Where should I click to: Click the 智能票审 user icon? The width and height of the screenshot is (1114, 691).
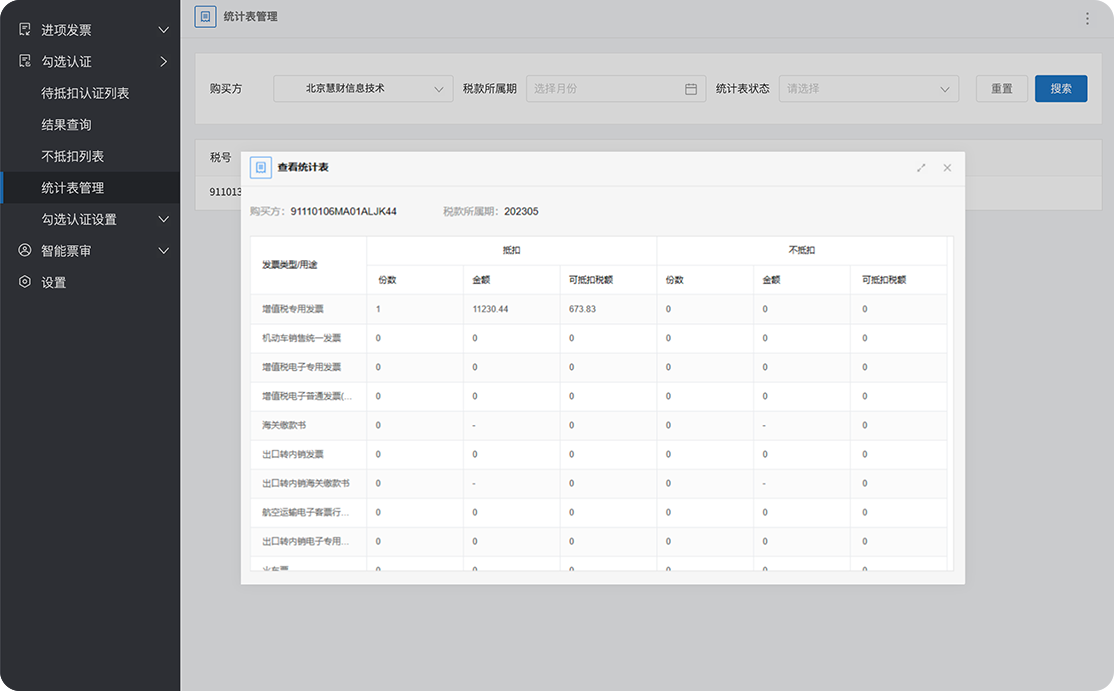tap(25, 250)
